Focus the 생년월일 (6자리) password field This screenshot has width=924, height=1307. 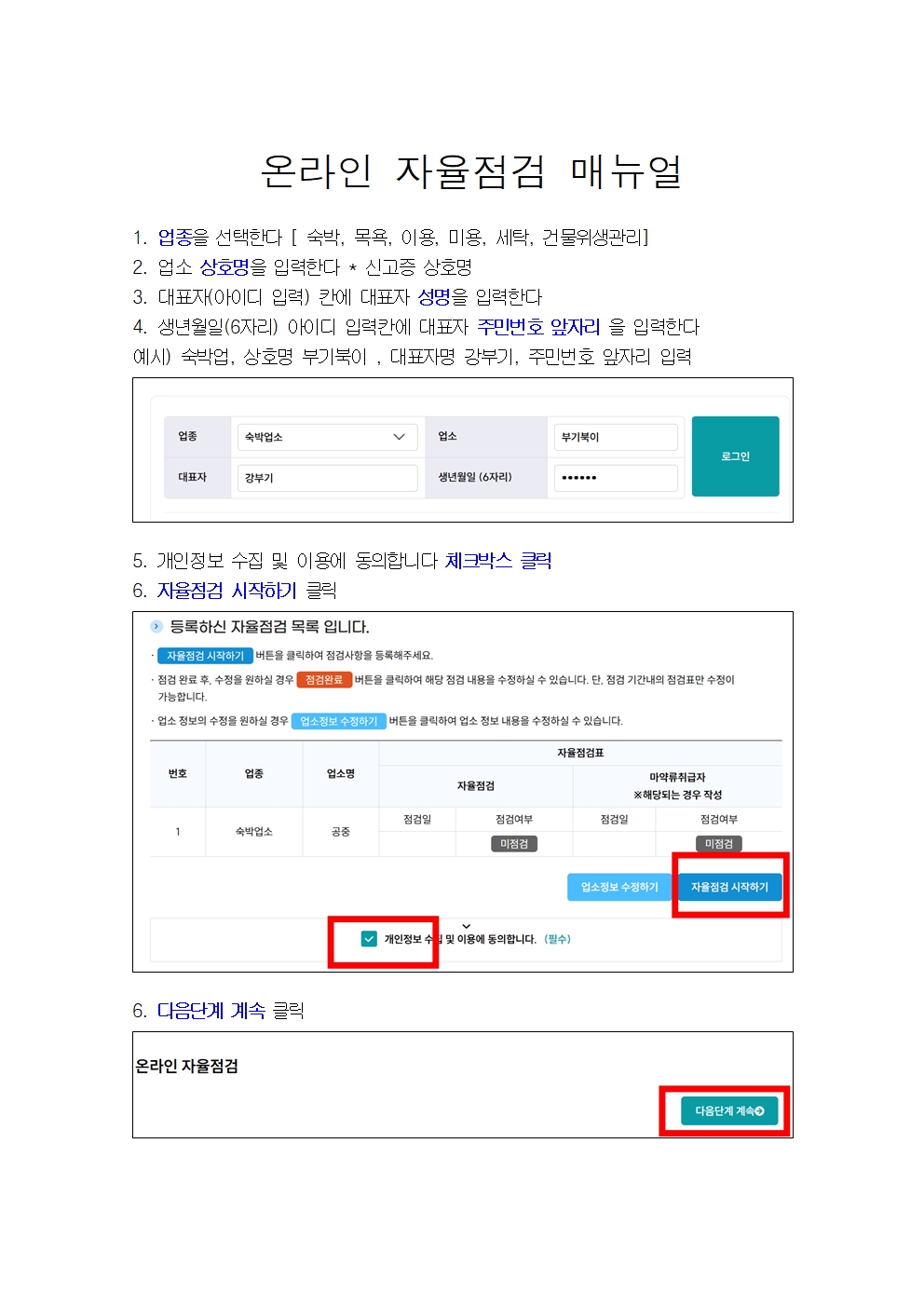click(x=615, y=478)
